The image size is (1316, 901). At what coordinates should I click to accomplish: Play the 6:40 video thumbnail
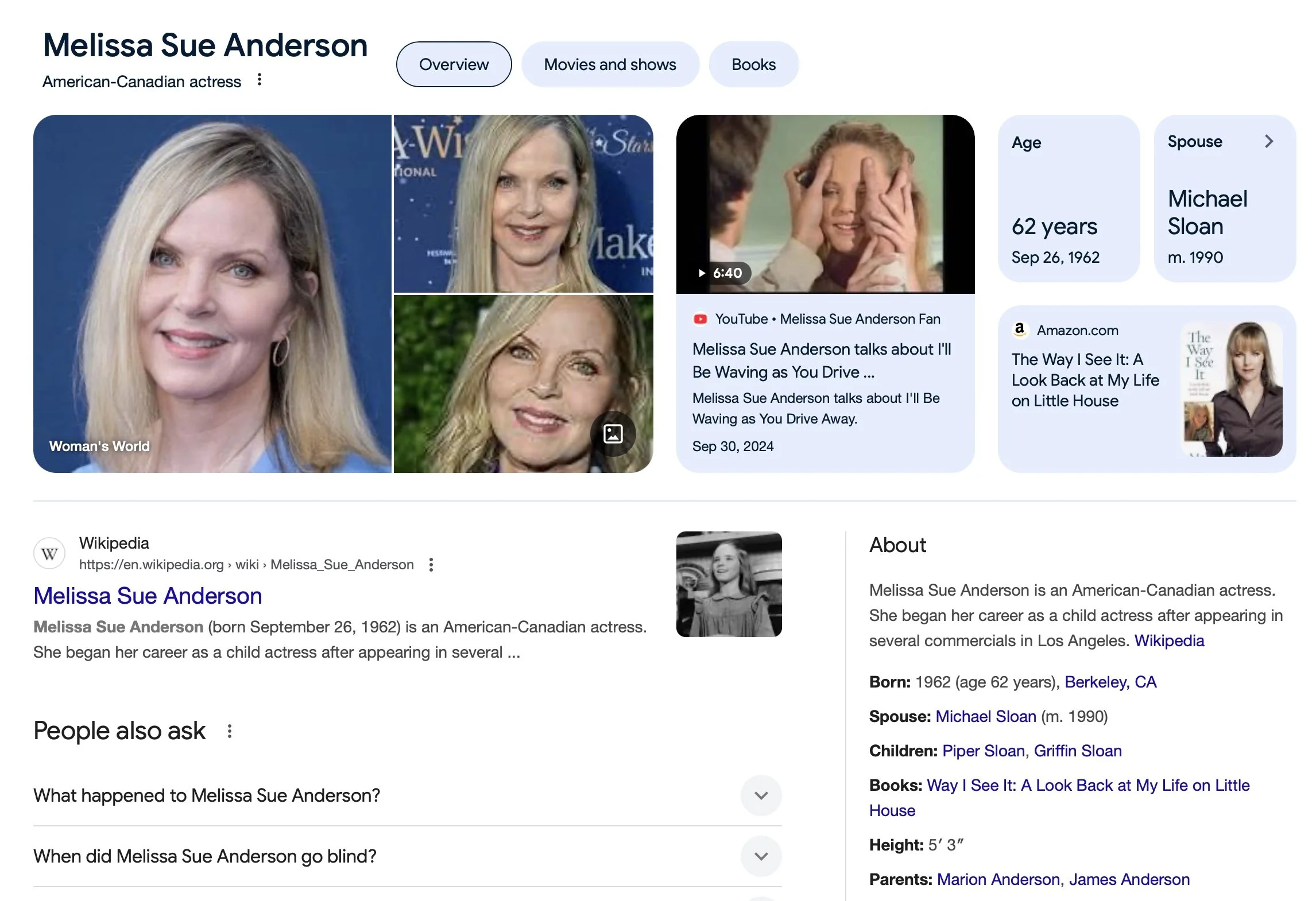click(825, 204)
